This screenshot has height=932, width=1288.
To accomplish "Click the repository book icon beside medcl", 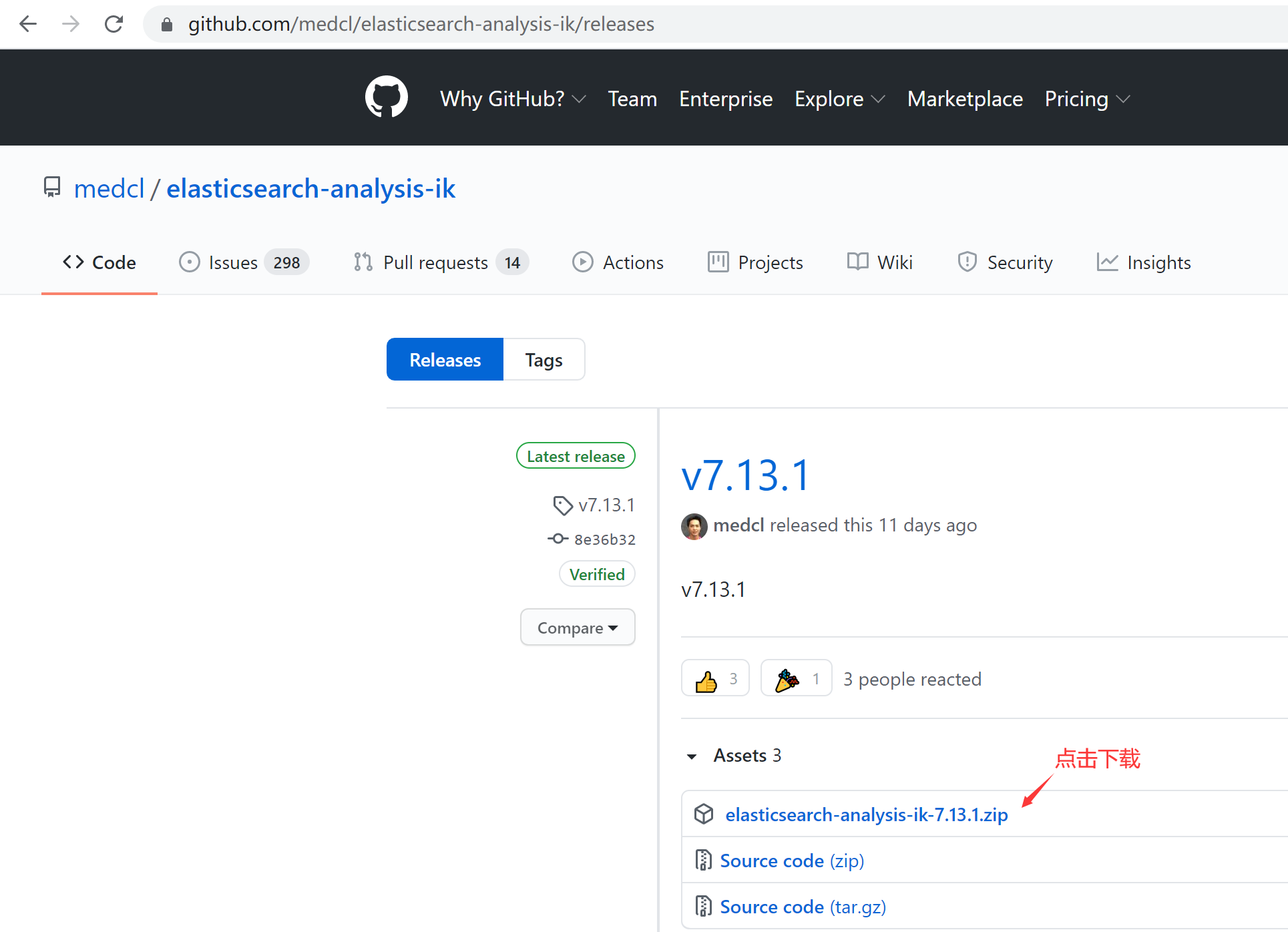I will tap(52, 187).
